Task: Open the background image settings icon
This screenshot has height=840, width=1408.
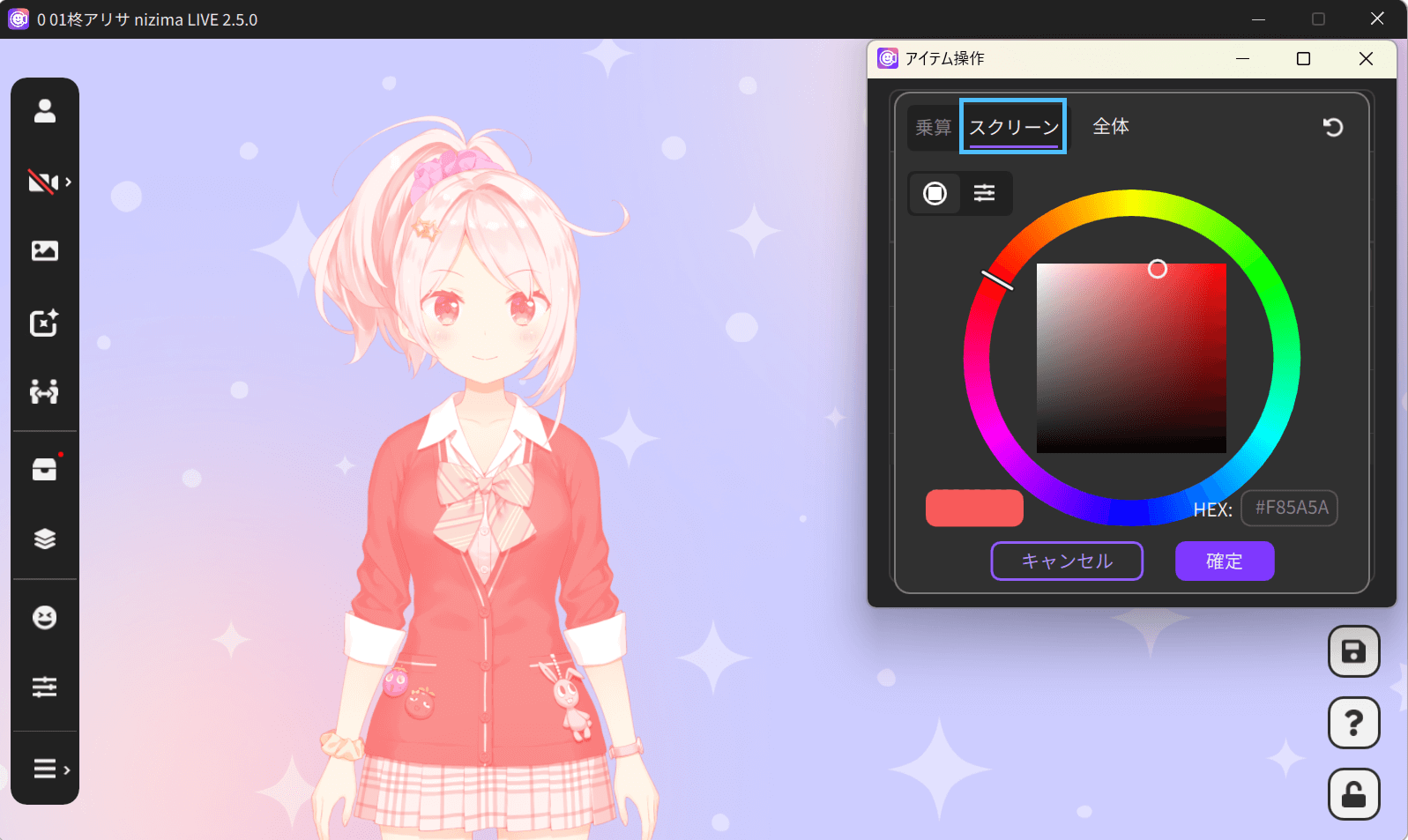Action: click(x=45, y=251)
